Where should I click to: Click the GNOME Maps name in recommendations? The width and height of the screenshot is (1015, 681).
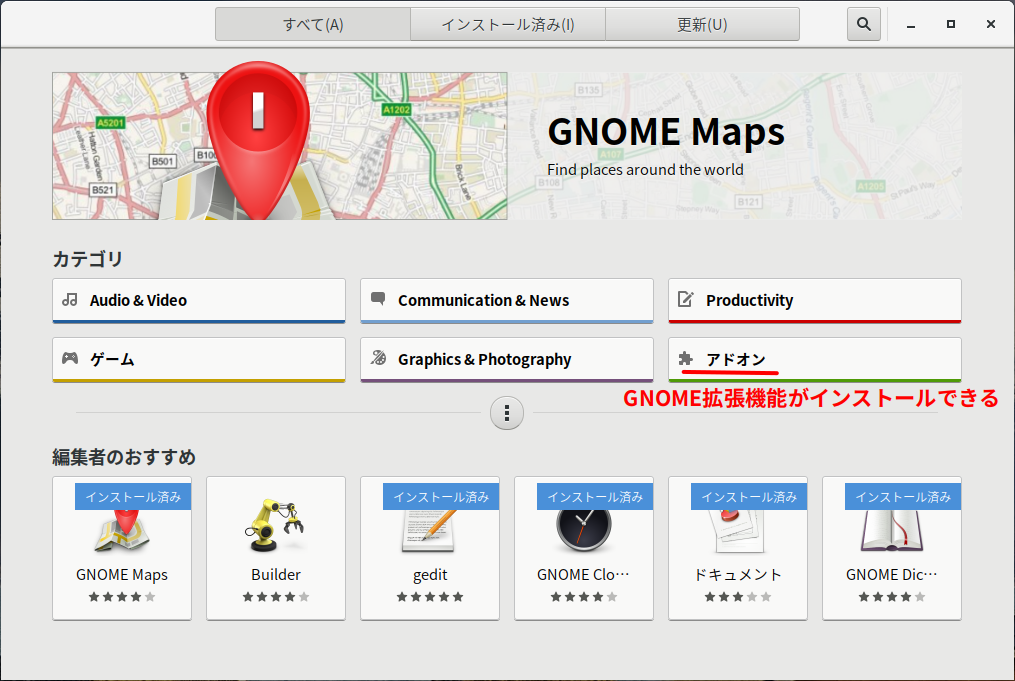pos(122,575)
